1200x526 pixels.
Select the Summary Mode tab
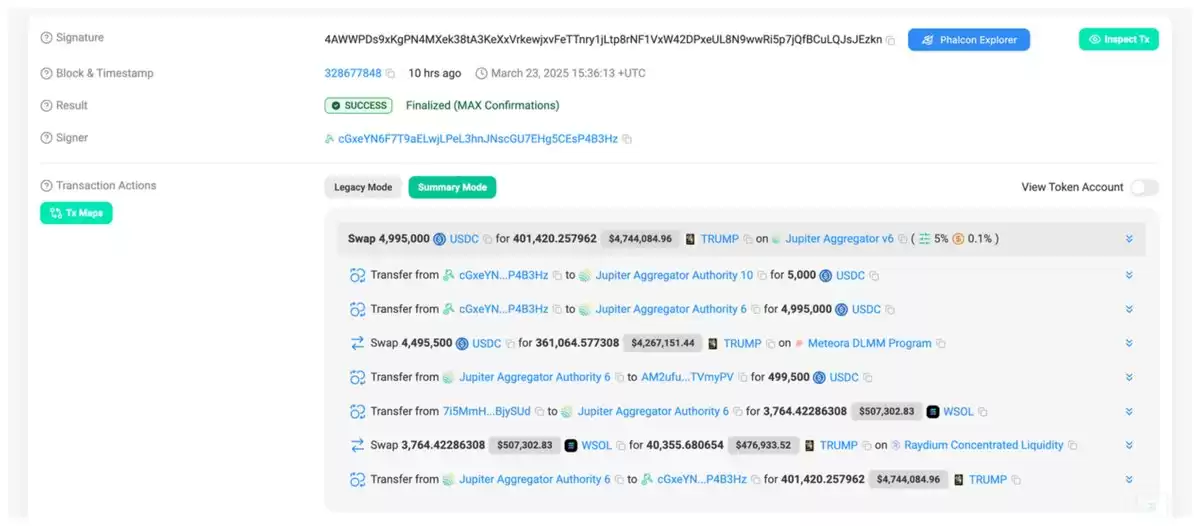(x=452, y=187)
